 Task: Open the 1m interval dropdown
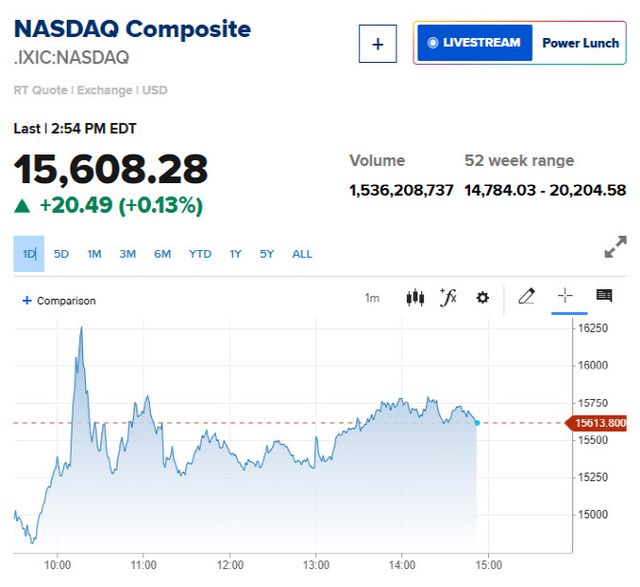coord(372,298)
